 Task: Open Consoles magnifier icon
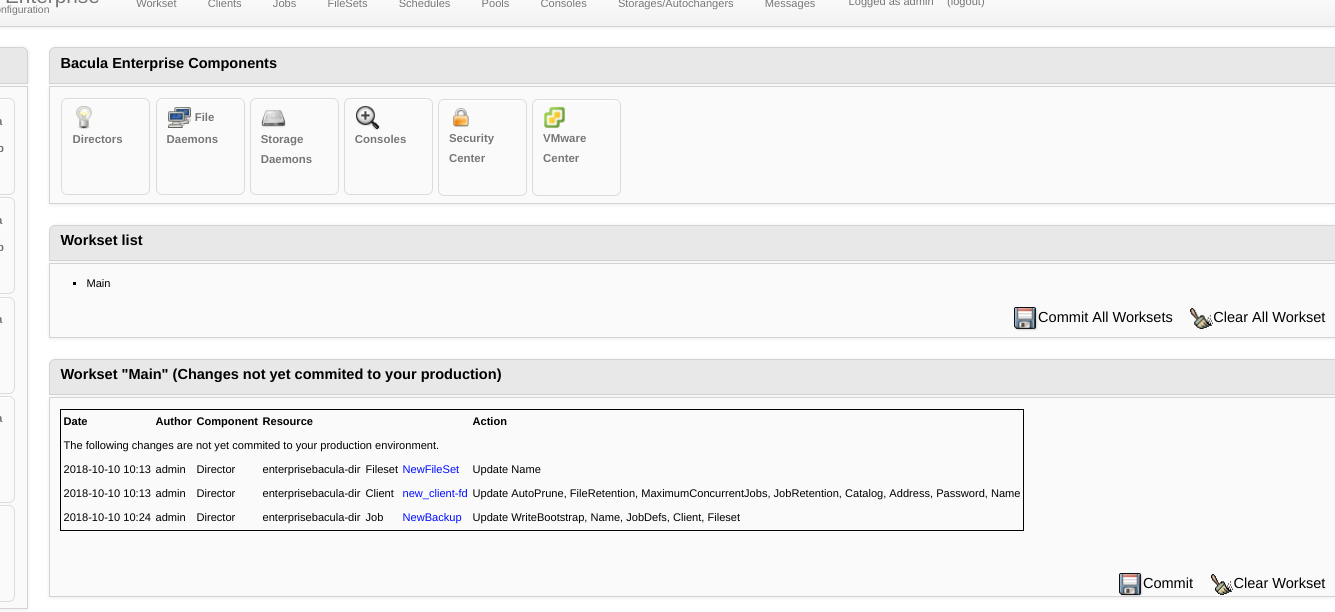pos(367,117)
